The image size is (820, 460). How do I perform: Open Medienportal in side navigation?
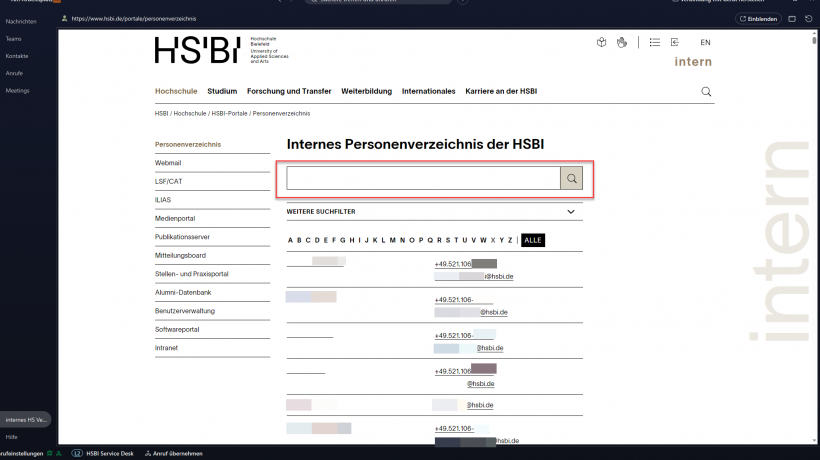coord(175,218)
